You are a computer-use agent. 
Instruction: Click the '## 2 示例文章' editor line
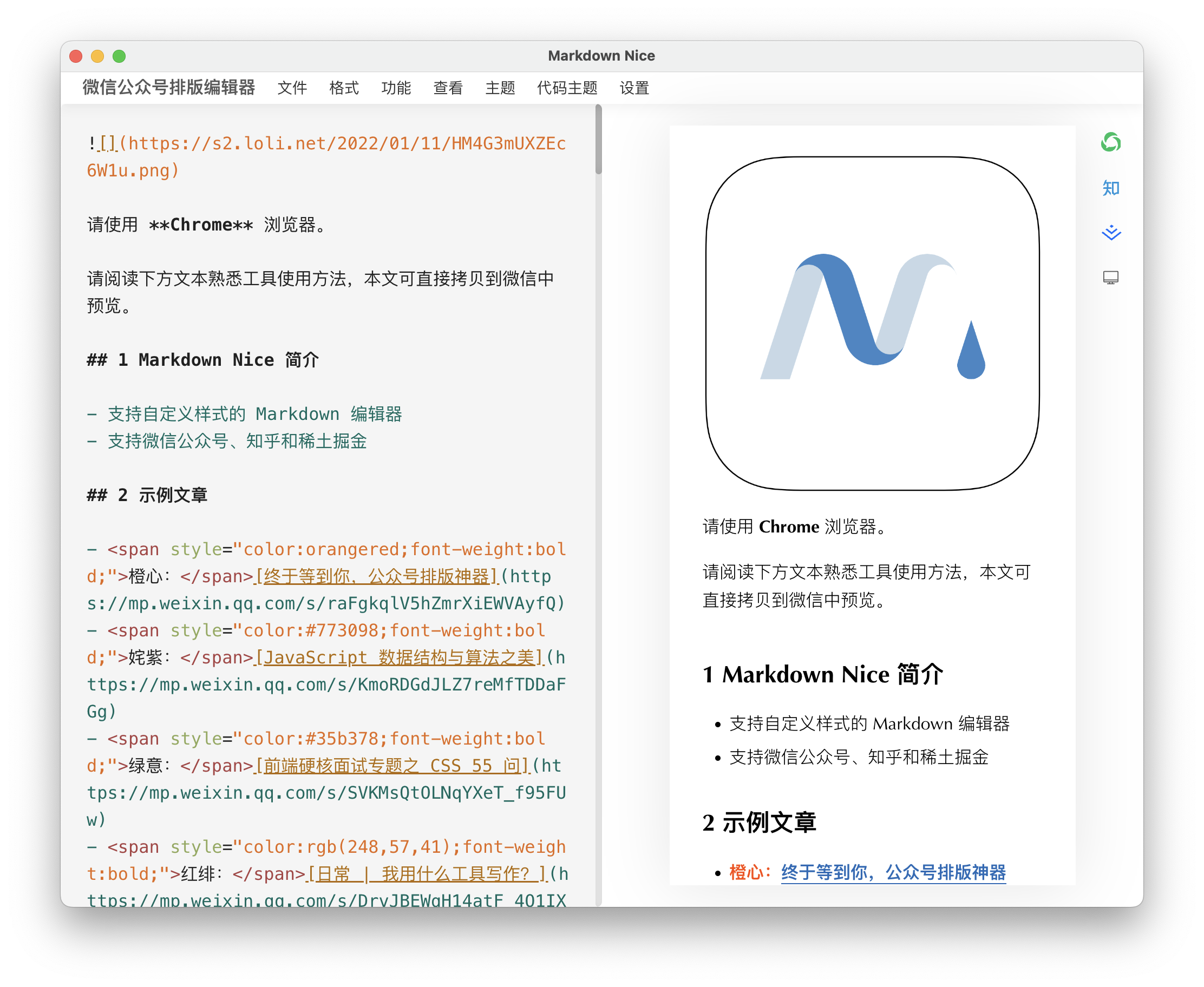(x=147, y=495)
